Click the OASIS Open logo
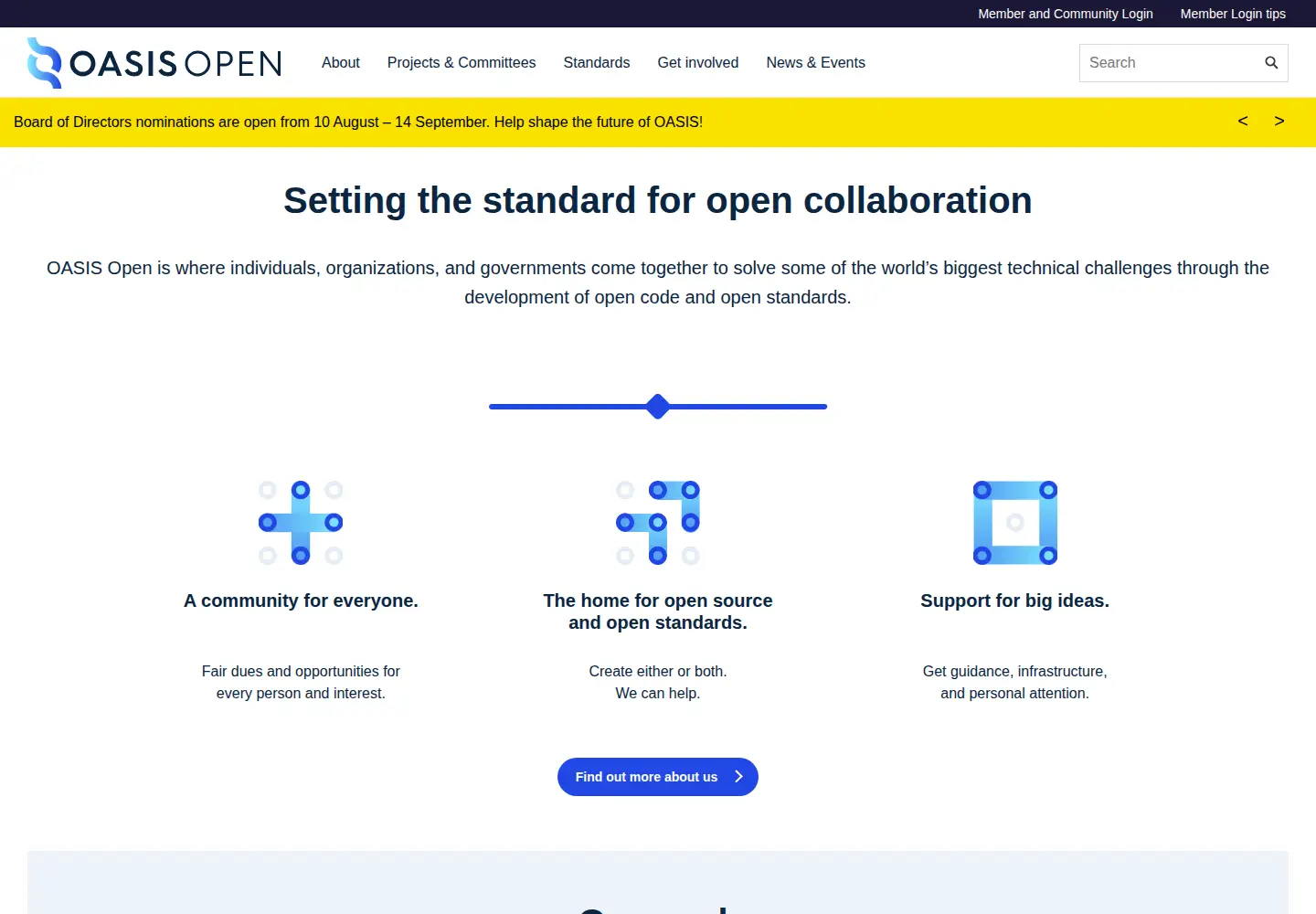Screen dimensions: 1316x914 [x=154, y=63]
